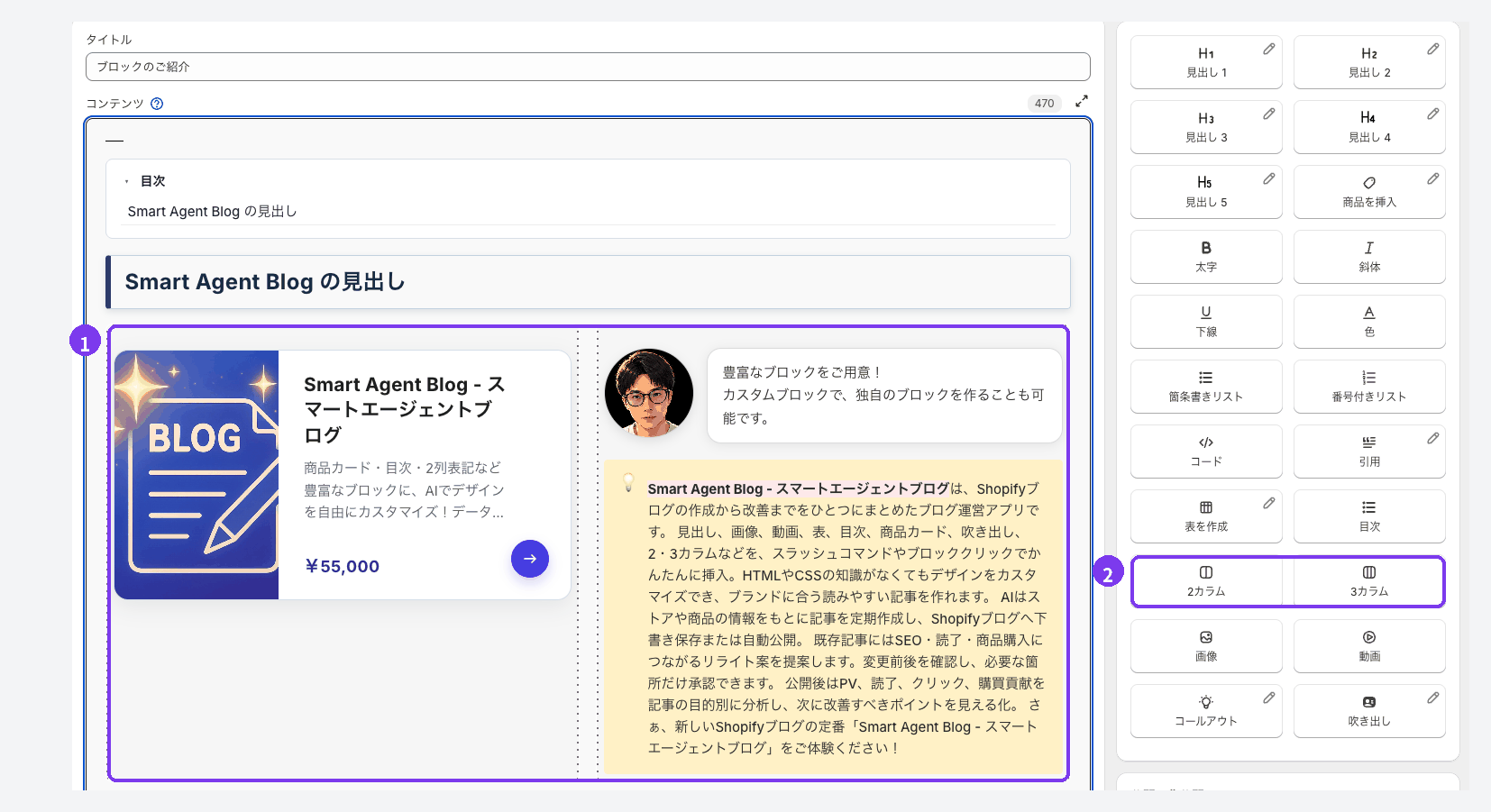Edit the 商品を挿入 block pencil
Viewport: 1491px width, 812px height.
(1432, 178)
